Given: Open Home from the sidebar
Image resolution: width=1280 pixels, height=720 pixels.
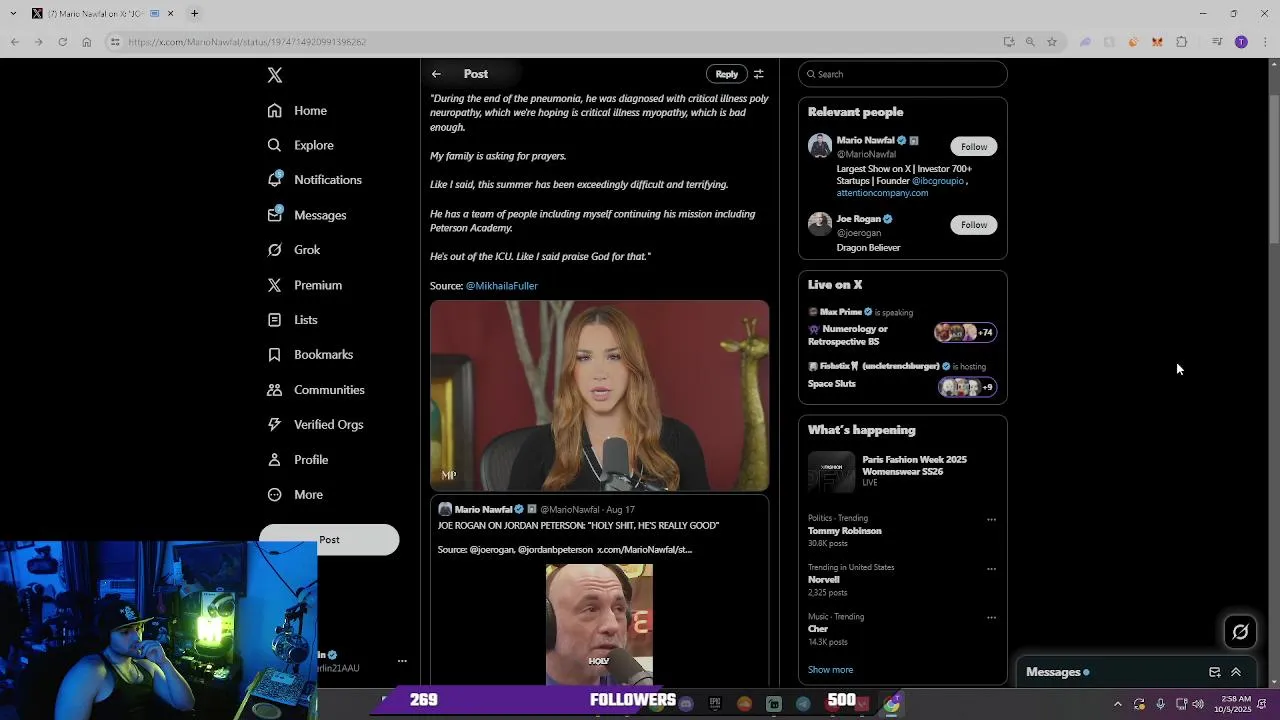Looking at the screenshot, I should tap(297, 110).
